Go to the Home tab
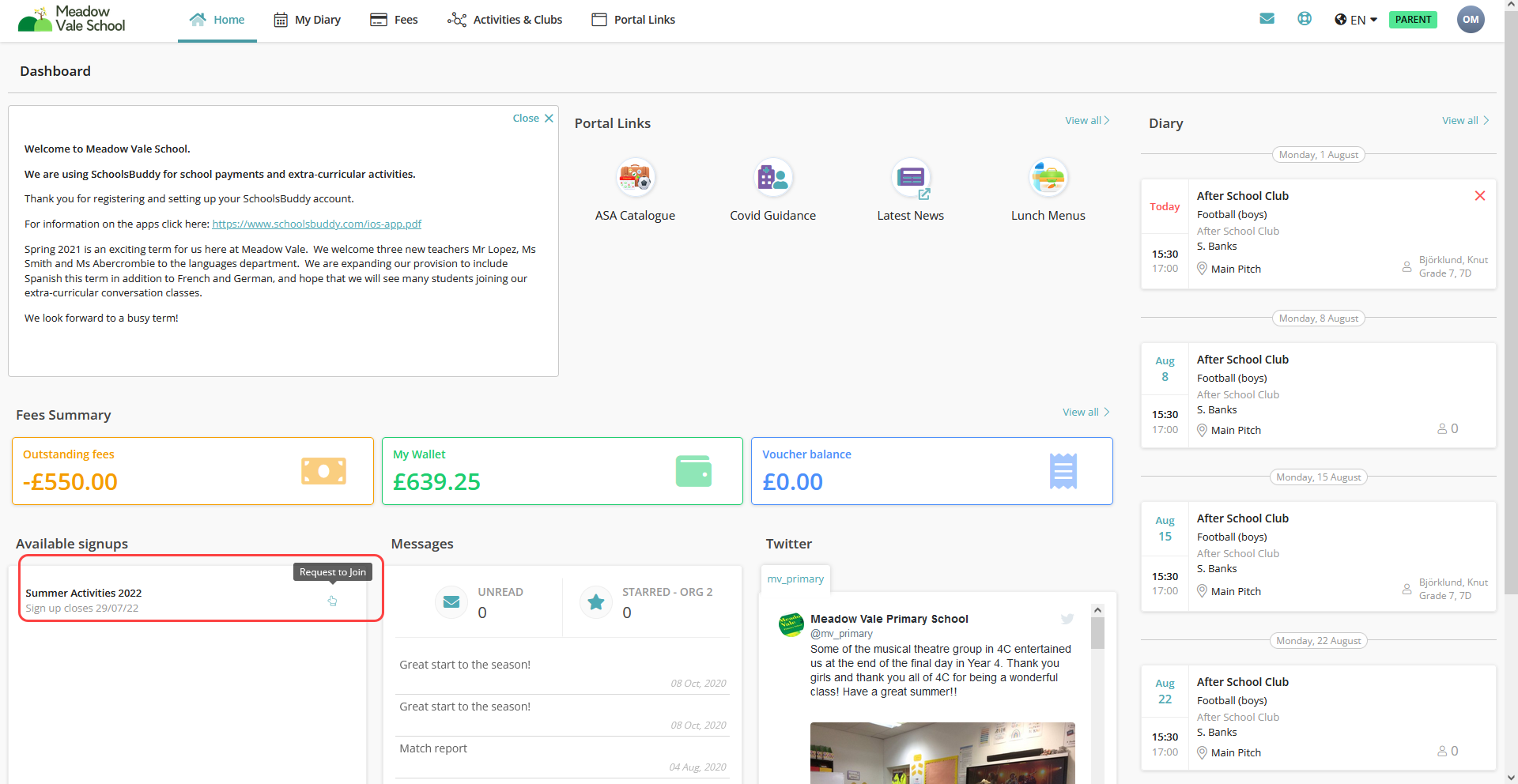 217,20
